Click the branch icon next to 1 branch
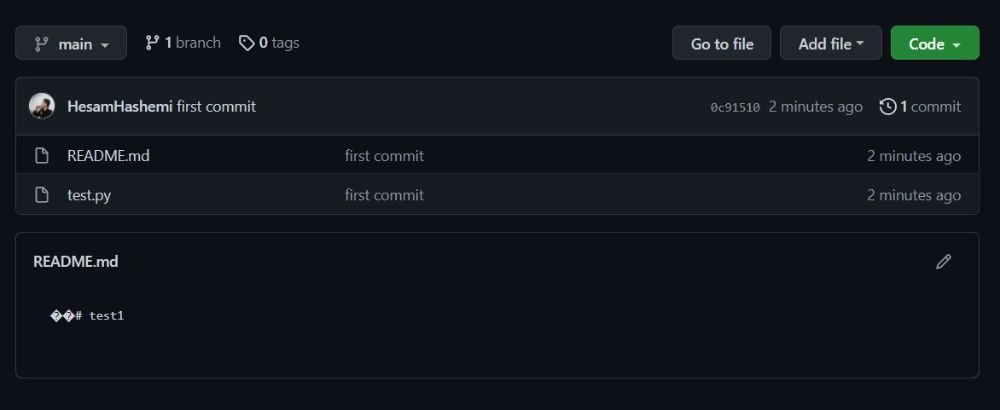This screenshot has height=410, width=1000. [x=152, y=43]
